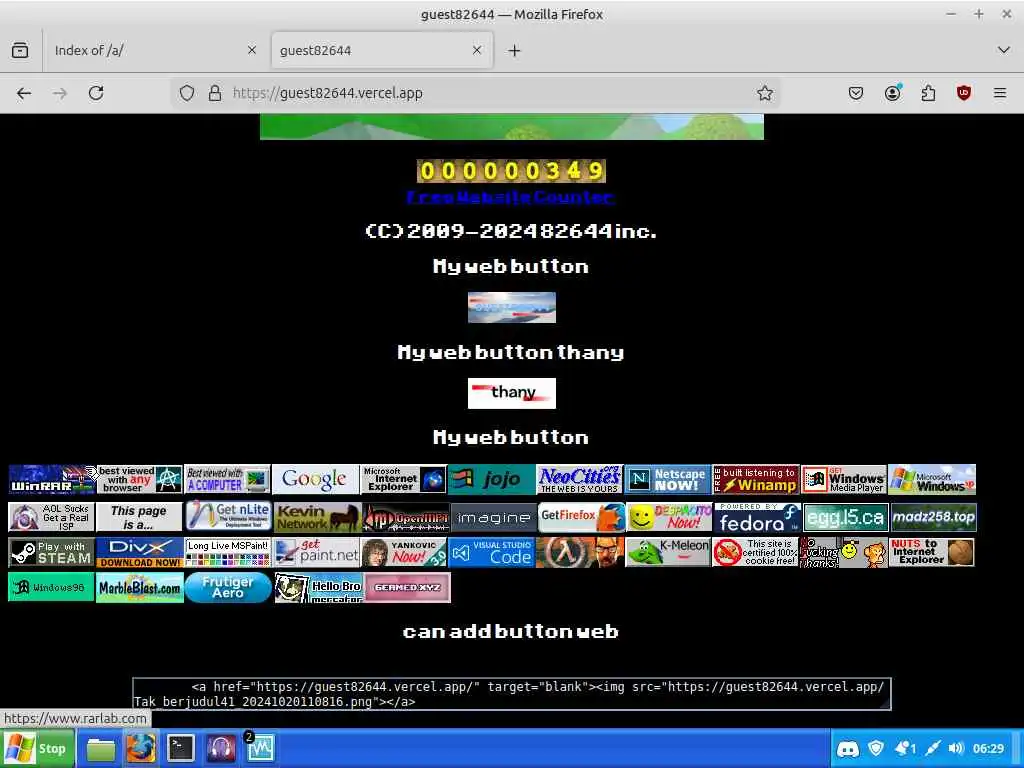This screenshot has width=1024, height=768.
Task: Click the MarbleBlast.com badge
Action: [140, 587]
